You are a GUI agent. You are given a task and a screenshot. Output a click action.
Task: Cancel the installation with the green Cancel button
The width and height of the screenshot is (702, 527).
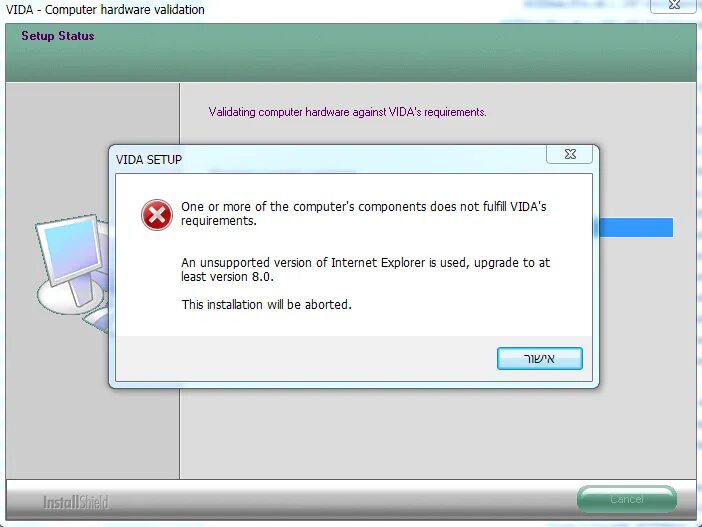[627, 499]
